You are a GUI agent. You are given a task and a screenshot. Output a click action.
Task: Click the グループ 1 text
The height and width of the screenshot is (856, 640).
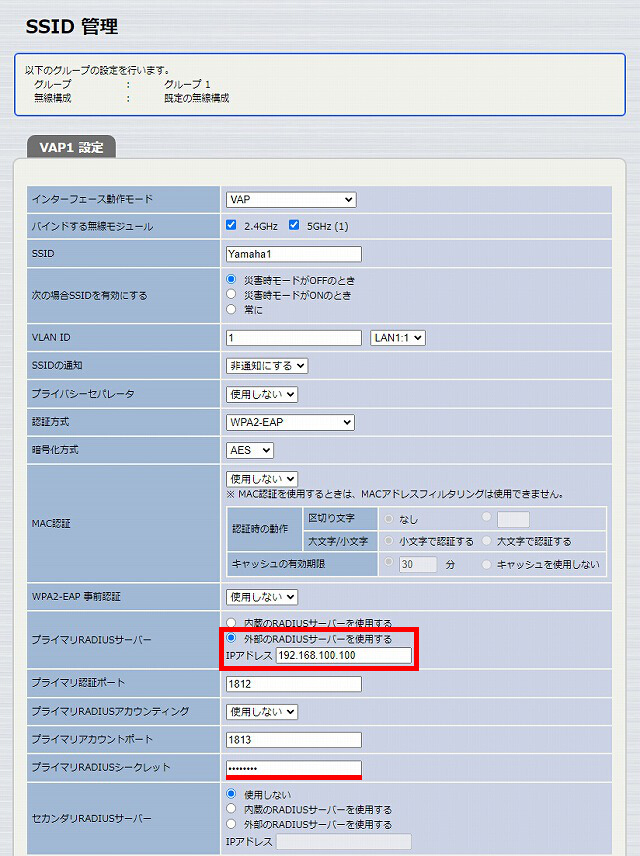(187, 84)
